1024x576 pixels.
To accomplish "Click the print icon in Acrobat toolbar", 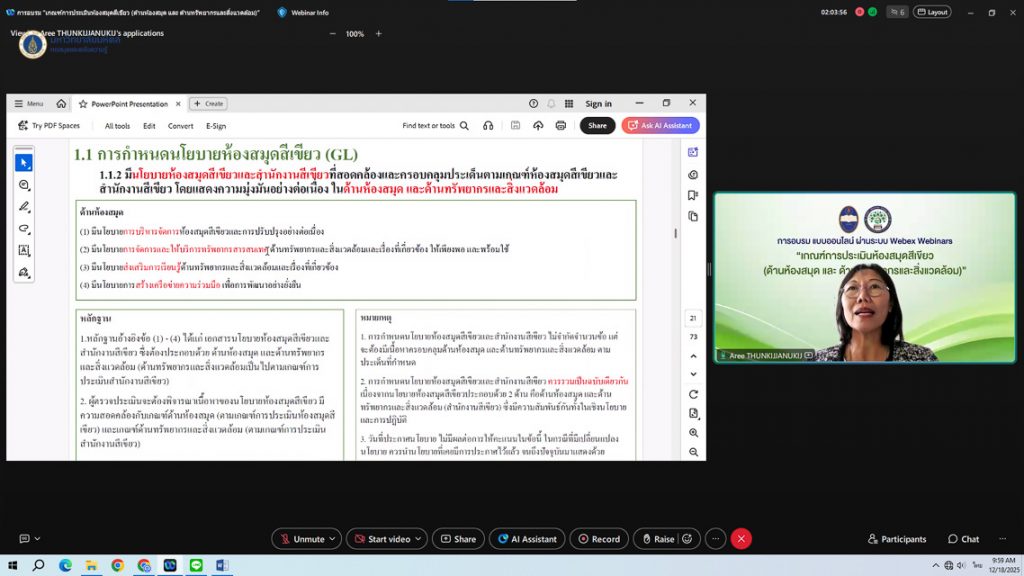I will tap(560, 126).
